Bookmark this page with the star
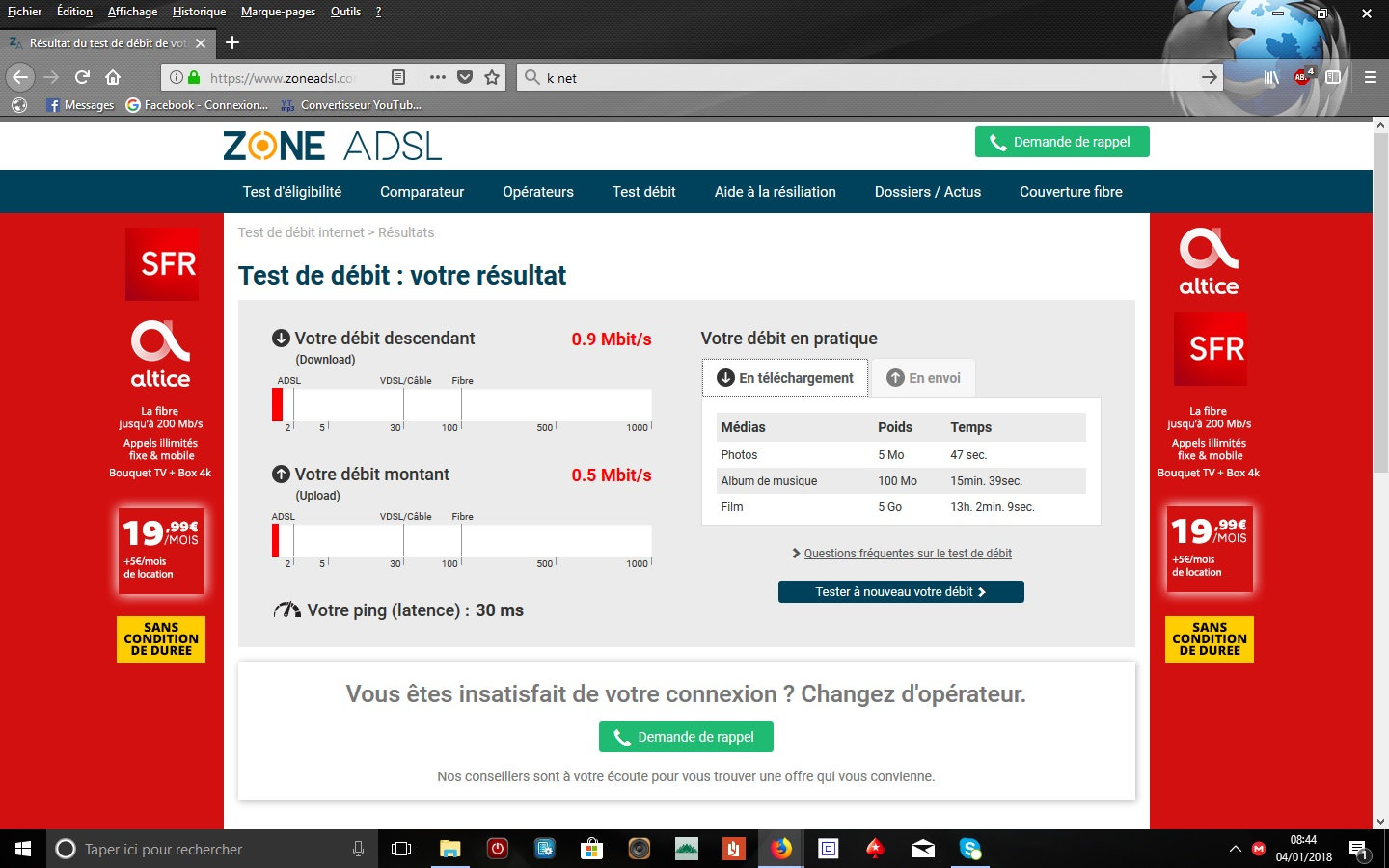The width and height of the screenshot is (1389, 868). (492, 77)
